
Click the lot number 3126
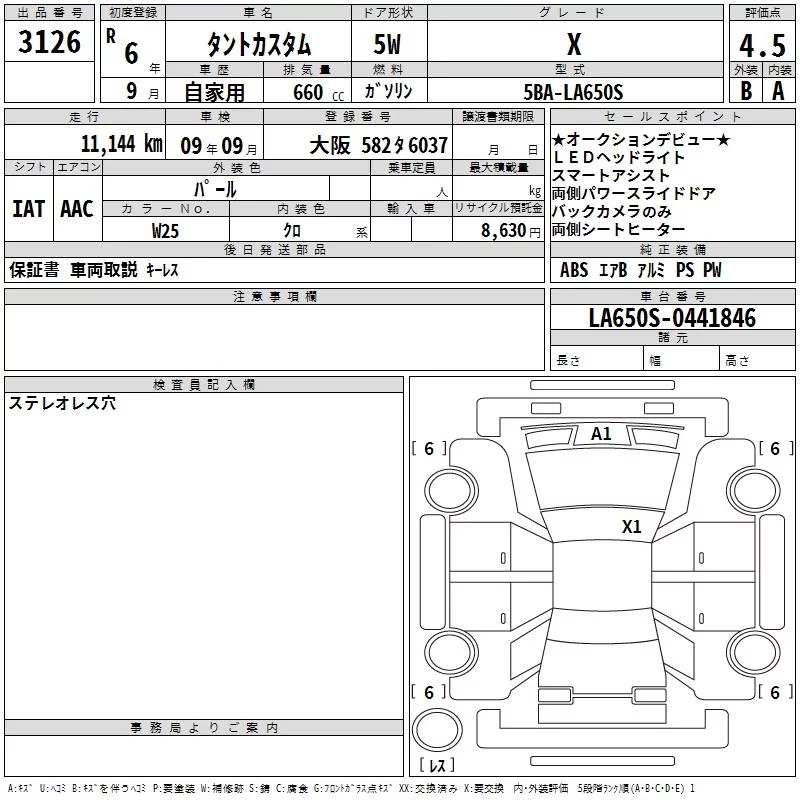(x=49, y=42)
